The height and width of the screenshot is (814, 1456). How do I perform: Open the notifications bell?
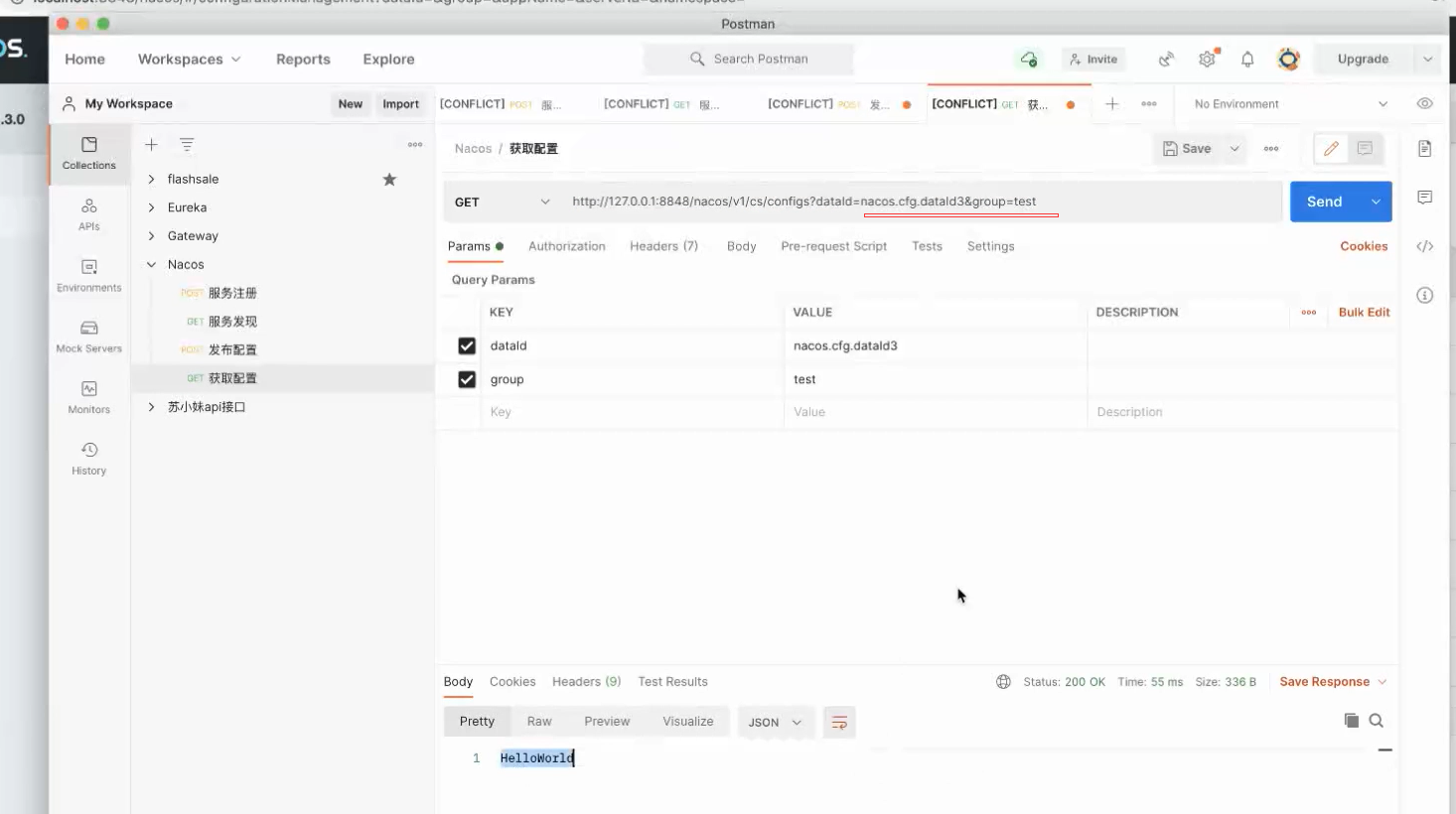pos(1247,60)
